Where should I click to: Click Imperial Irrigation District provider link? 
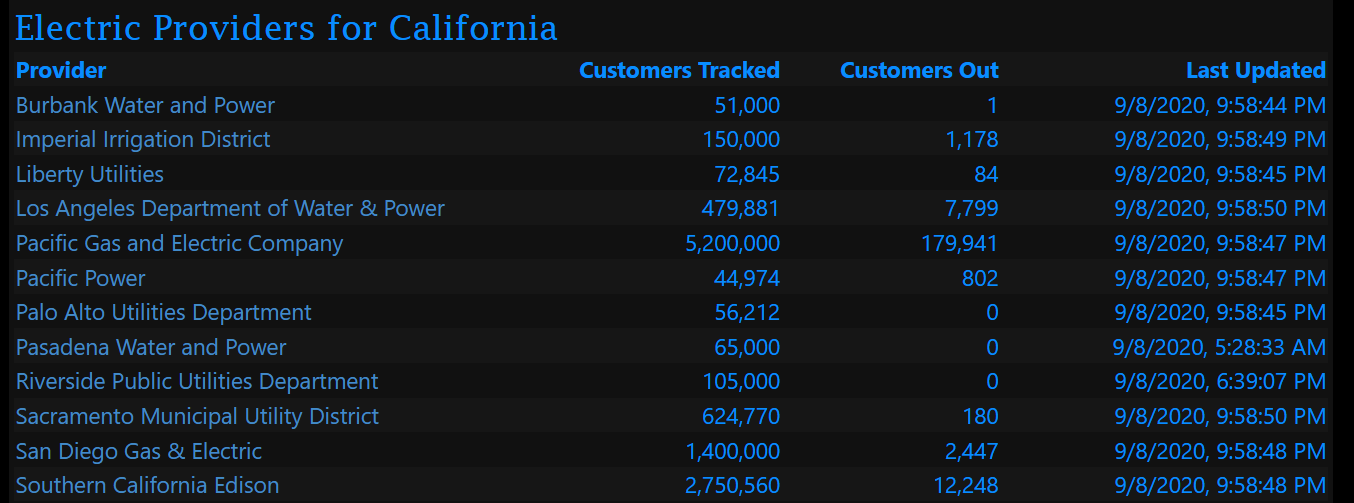(143, 139)
